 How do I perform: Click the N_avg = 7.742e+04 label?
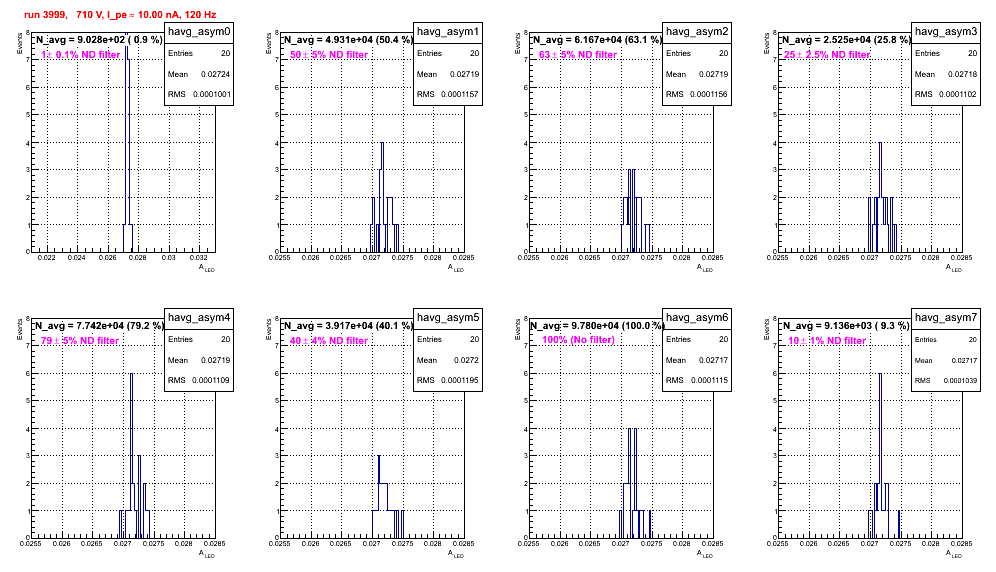click(99, 326)
